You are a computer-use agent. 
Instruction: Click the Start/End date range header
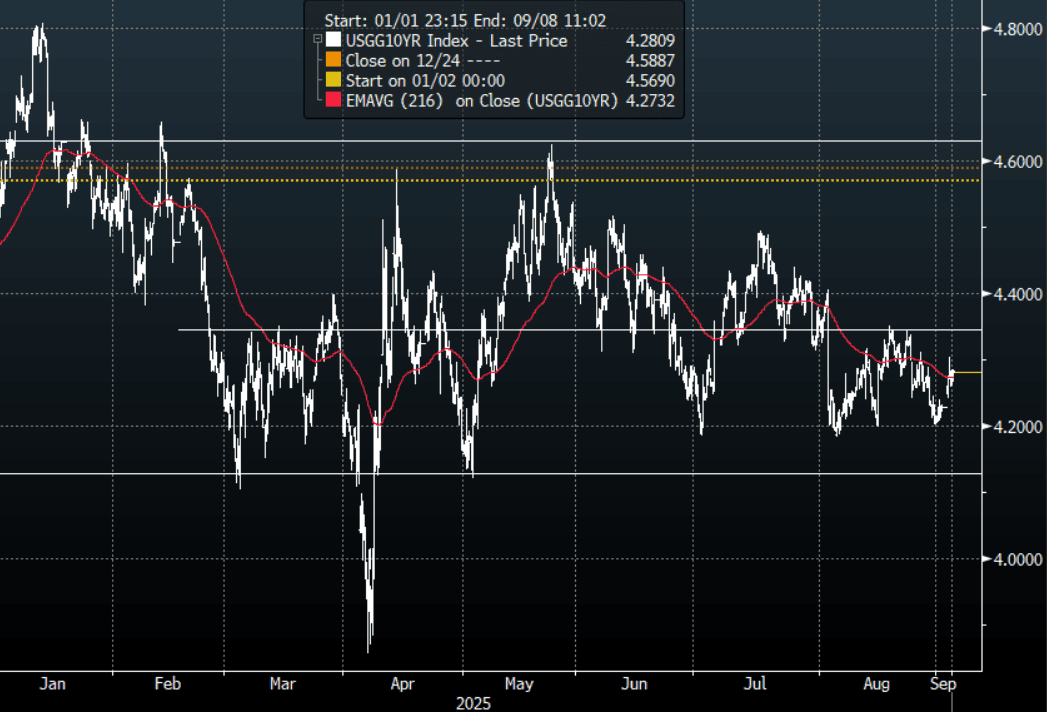[x=463, y=18]
